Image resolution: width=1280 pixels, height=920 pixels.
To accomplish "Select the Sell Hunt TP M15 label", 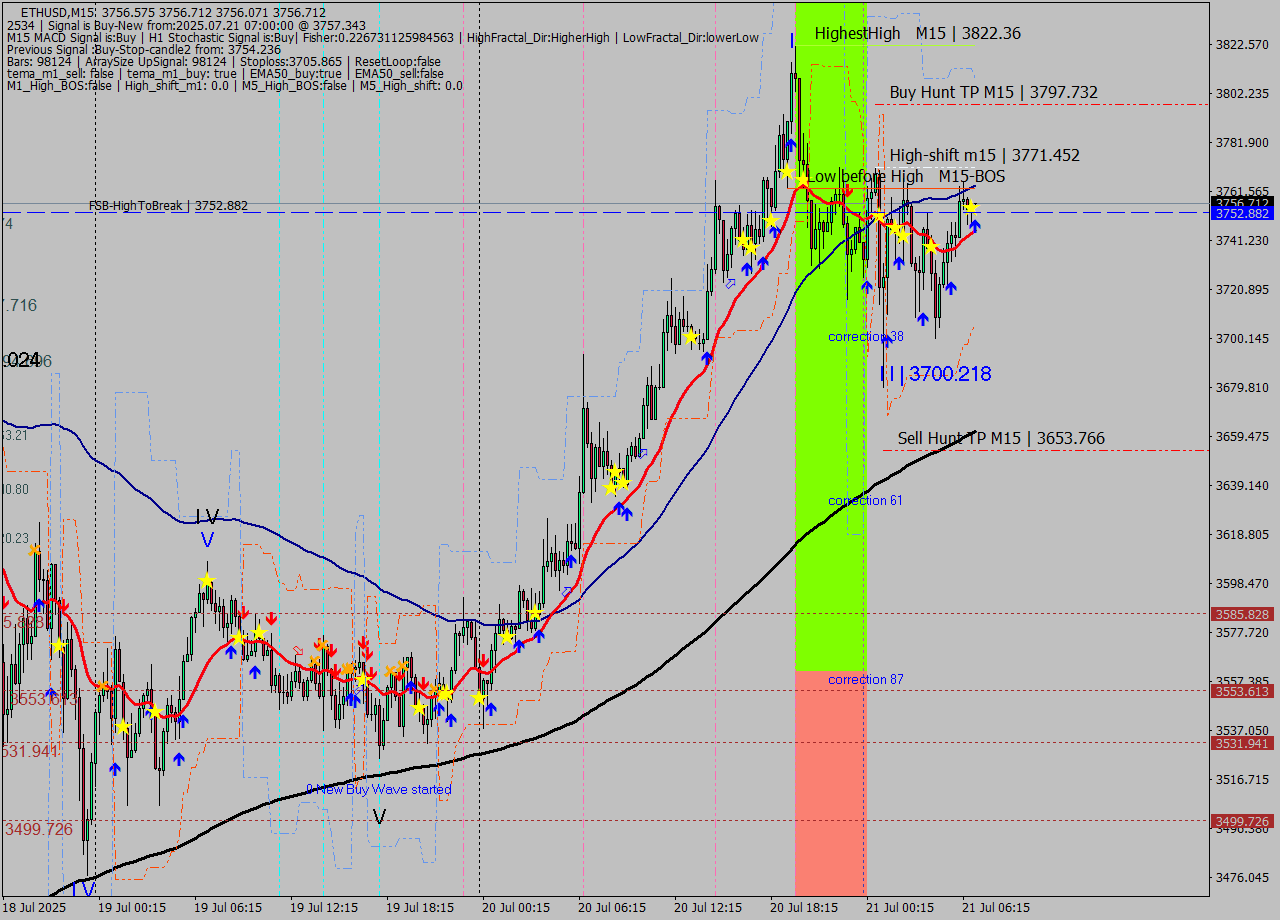I will coord(1000,438).
